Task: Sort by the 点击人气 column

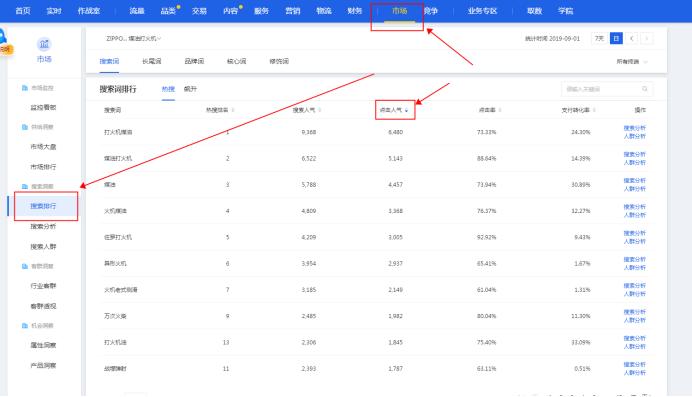Action: (395, 110)
